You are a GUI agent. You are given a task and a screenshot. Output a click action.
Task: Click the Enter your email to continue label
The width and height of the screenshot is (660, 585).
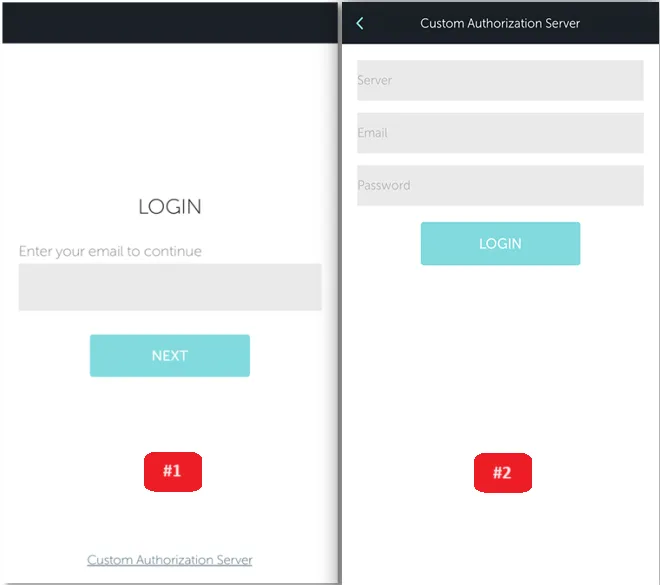pos(110,251)
